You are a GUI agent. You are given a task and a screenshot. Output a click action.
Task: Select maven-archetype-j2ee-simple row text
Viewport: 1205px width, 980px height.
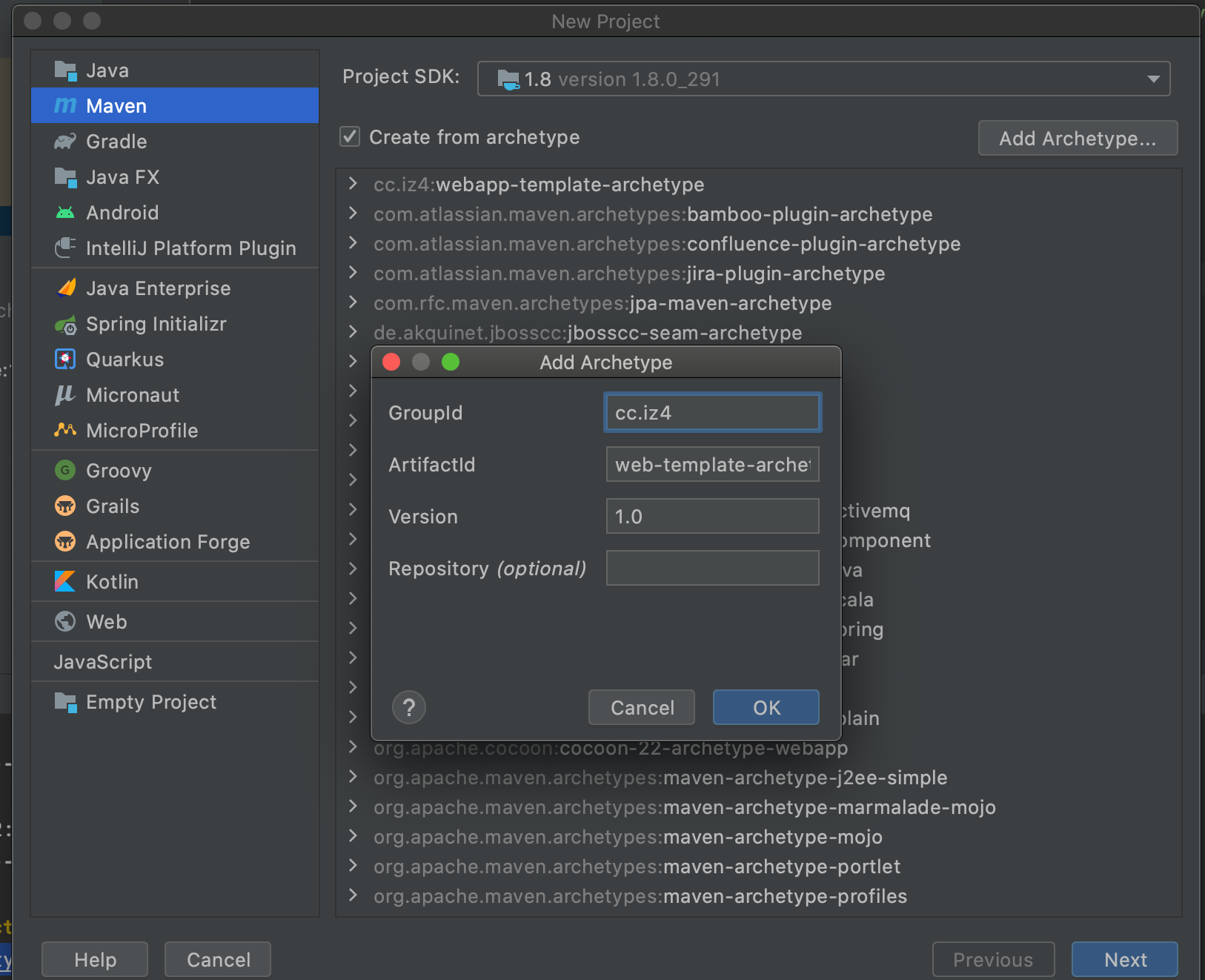point(660,778)
